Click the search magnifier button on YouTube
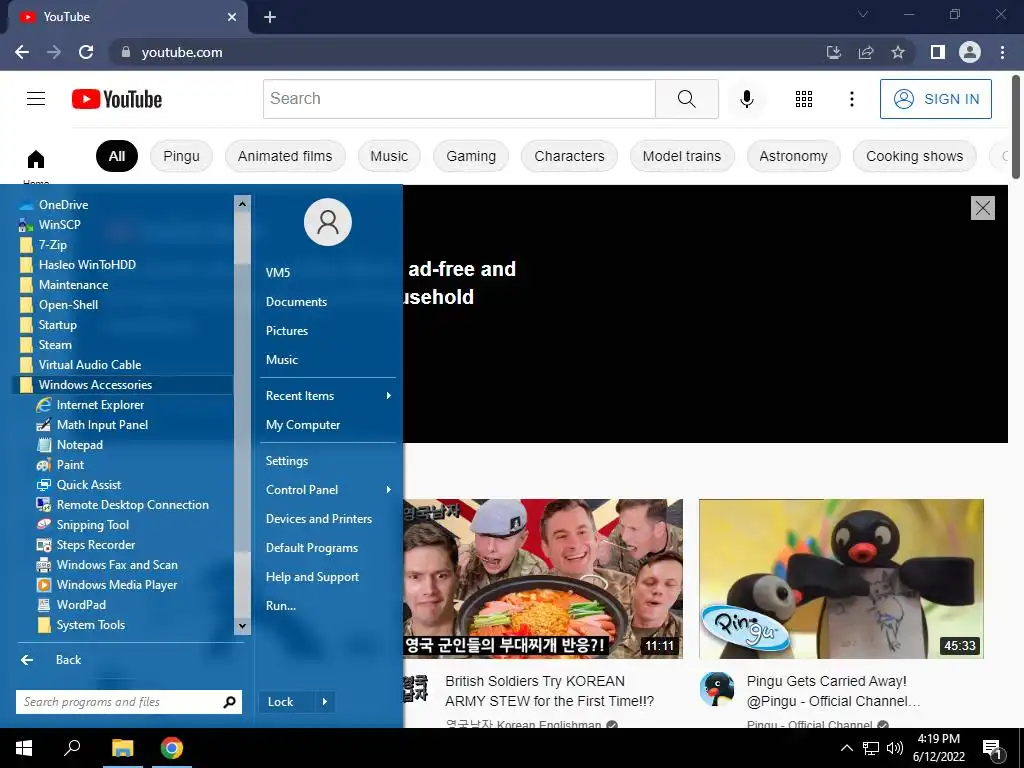Image resolution: width=1024 pixels, height=768 pixels. pyautogui.click(x=686, y=99)
